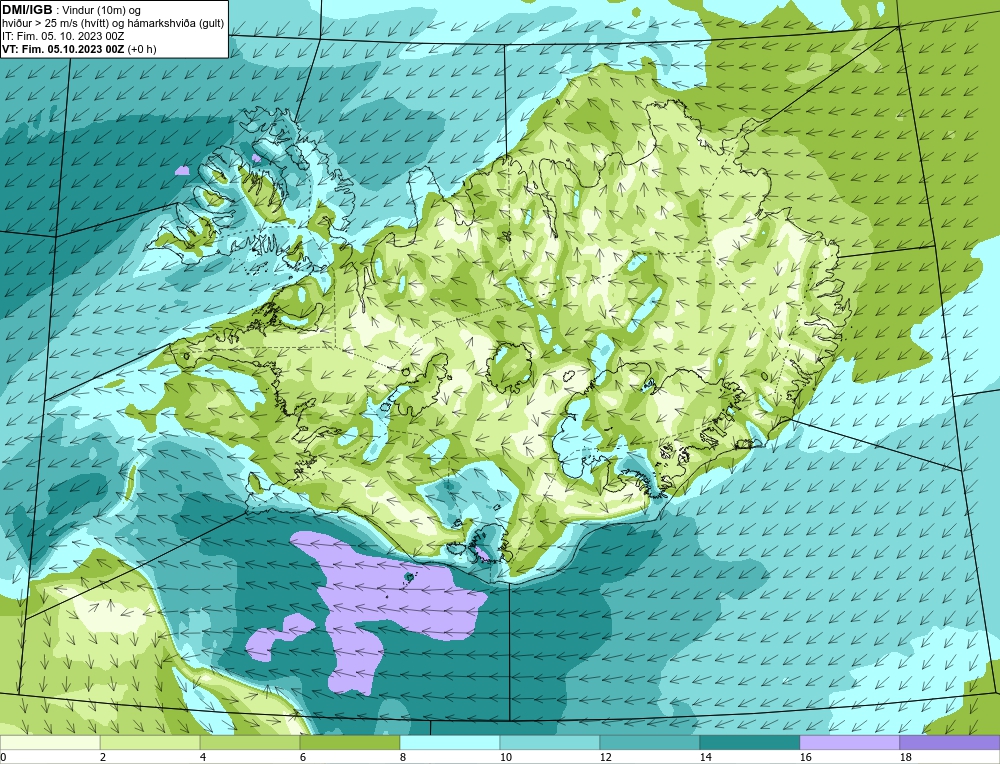Click the legend scale label 0
Viewport: 1000px width, 764px height.
3,757
